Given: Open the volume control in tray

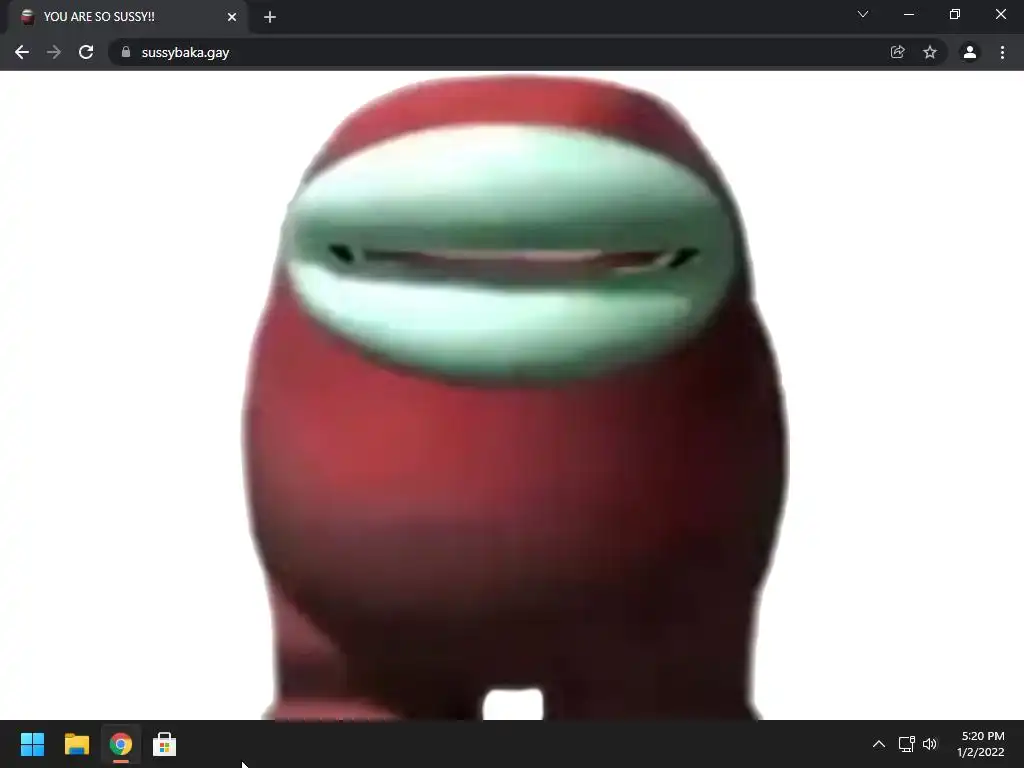Looking at the screenshot, I should pos(930,744).
